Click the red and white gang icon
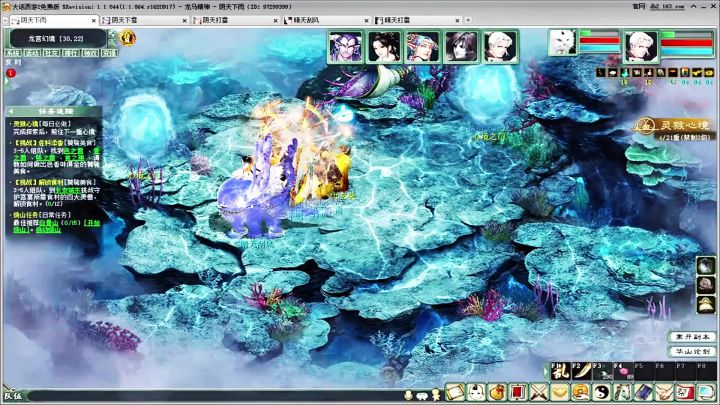Viewport: 720px width, 405px height. click(x=685, y=393)
